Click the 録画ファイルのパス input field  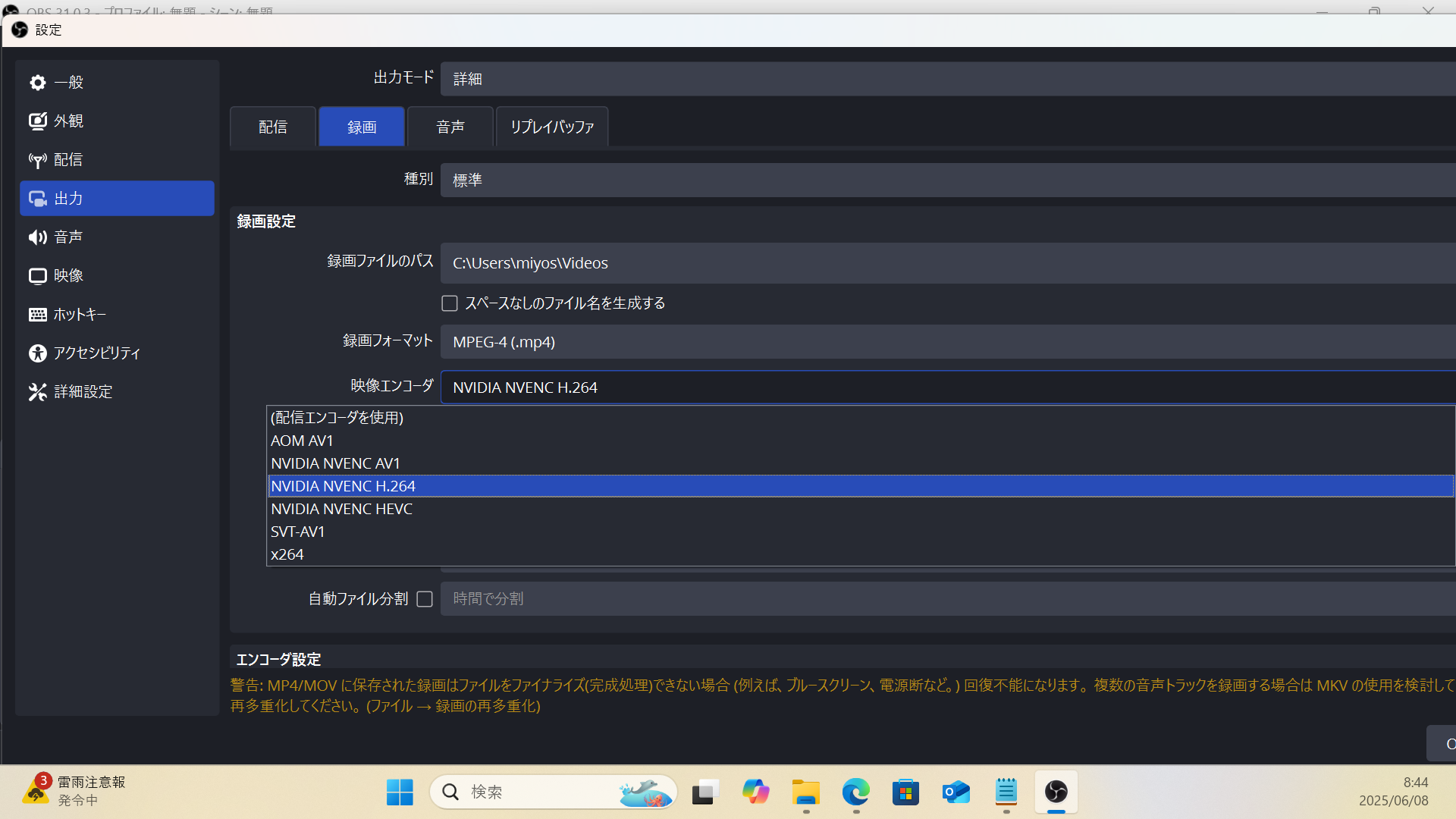(948, 263)
